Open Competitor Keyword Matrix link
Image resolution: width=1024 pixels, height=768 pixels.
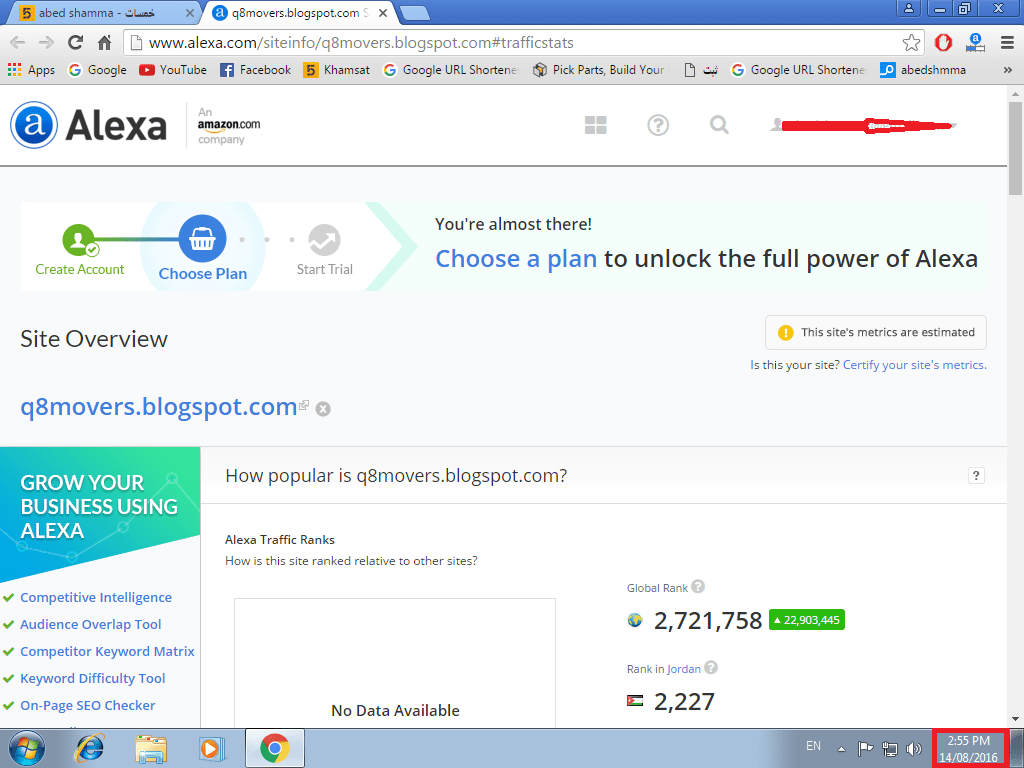coord(107,651)
